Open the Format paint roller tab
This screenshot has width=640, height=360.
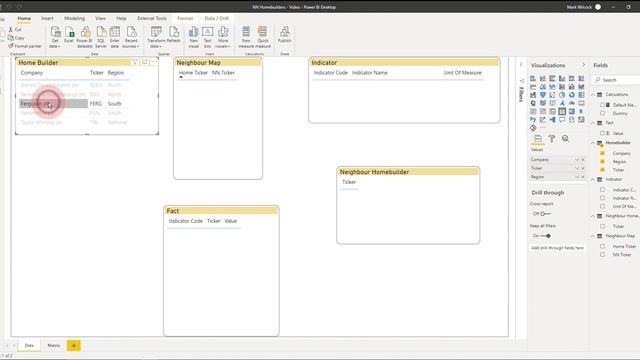point(551,139)
